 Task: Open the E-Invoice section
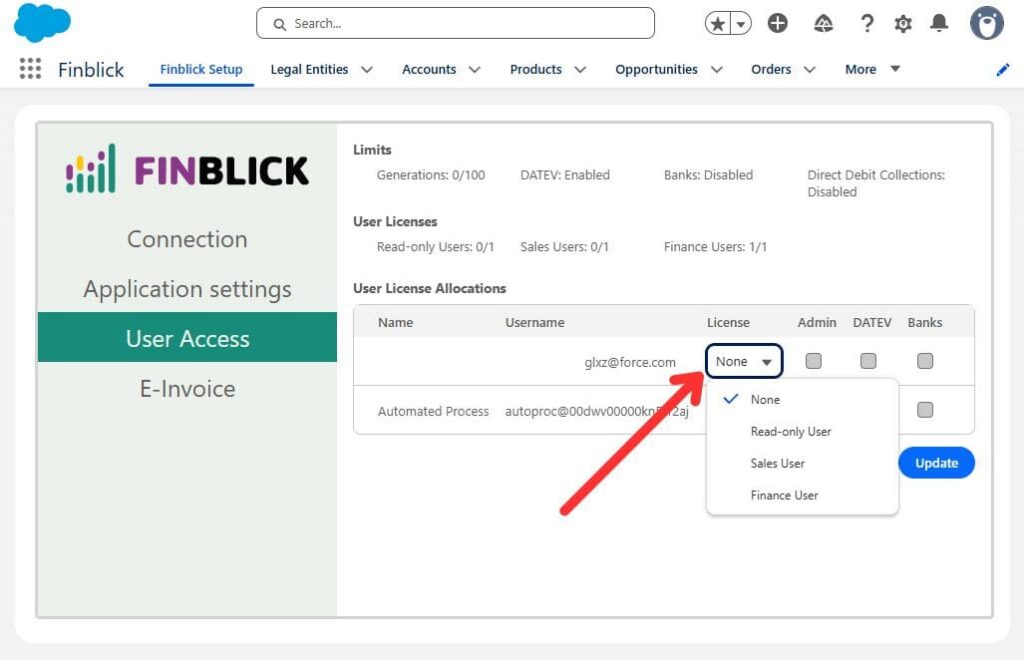click(x=187, y=388)
